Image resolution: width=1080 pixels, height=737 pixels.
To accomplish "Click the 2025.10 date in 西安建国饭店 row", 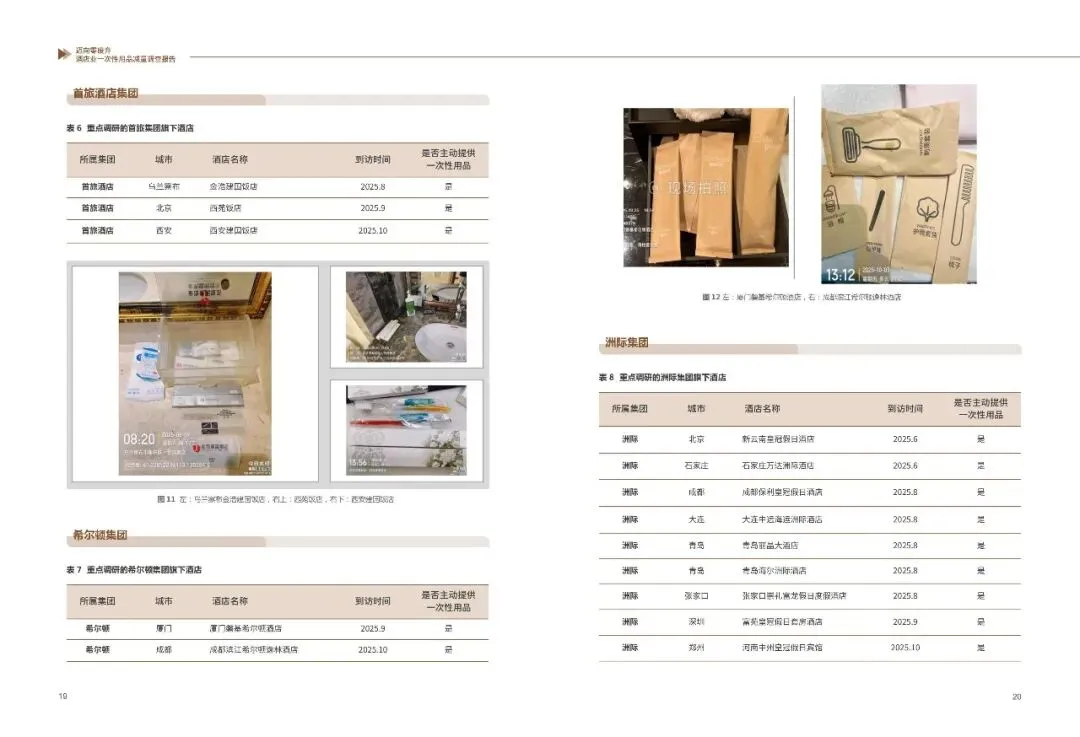I will click(373, 231).
